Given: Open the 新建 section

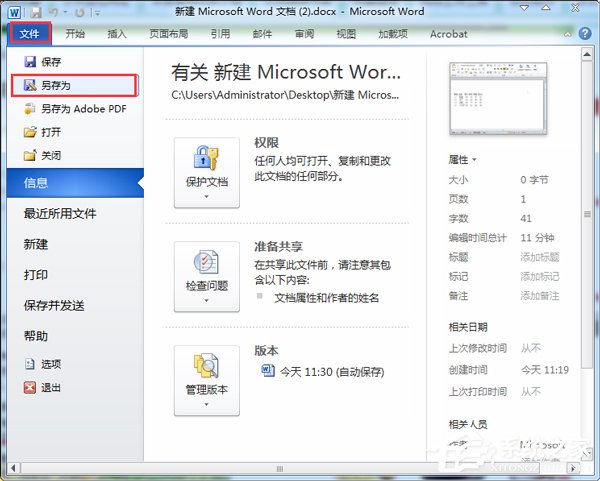Looking at the screenshot, I should 36,244.
